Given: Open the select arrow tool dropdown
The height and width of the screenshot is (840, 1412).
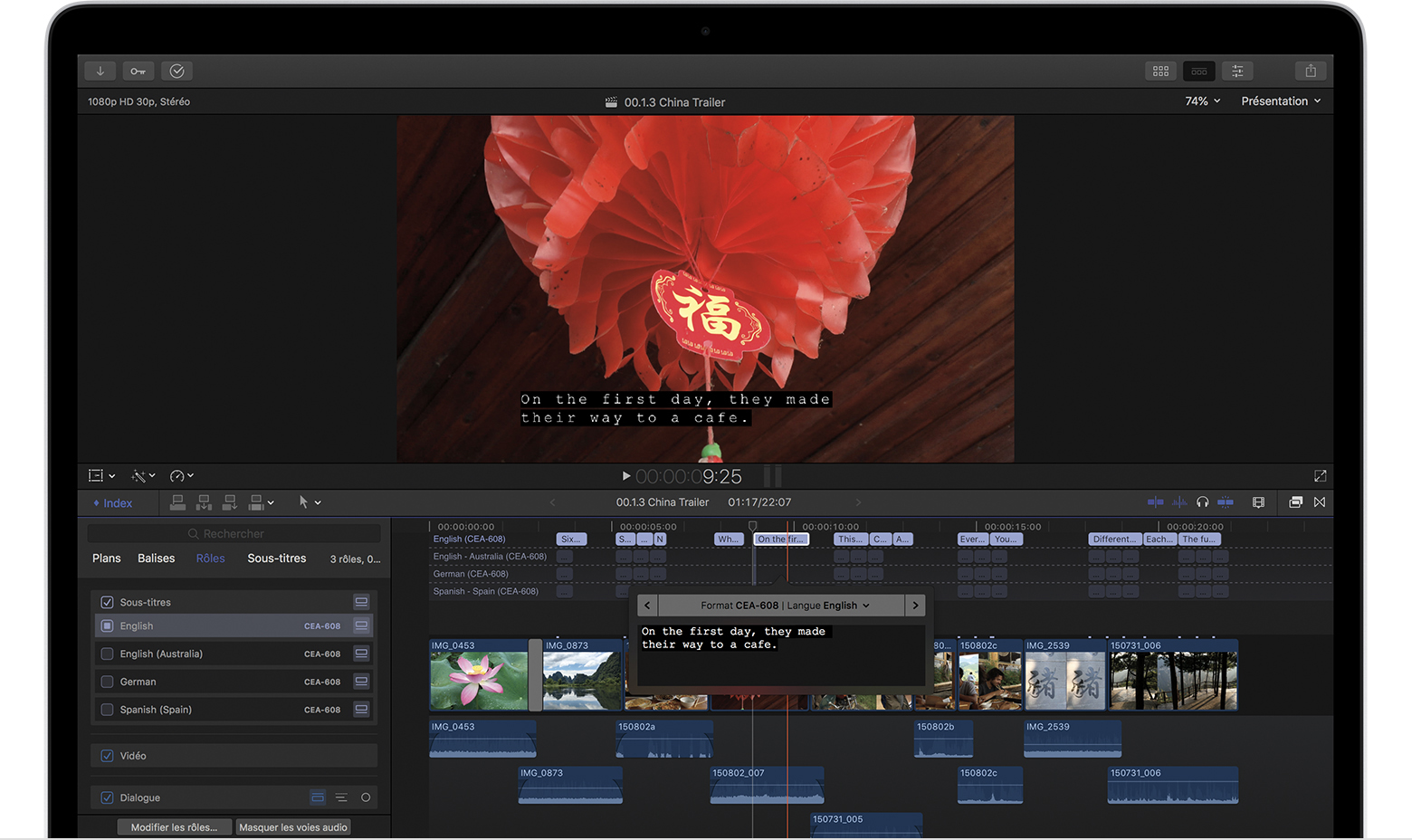Looking at the screenshot, I should pos(310,501).
